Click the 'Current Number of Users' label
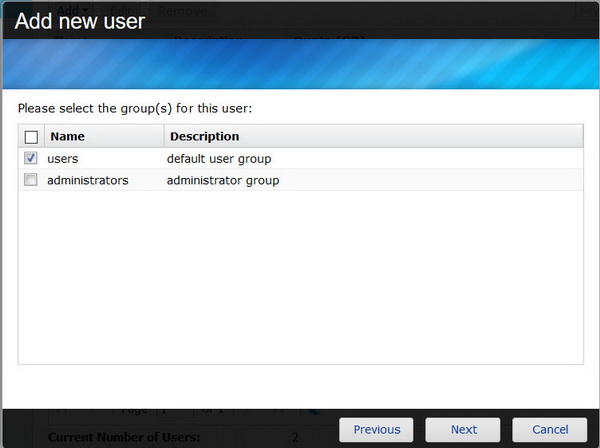 123,437
